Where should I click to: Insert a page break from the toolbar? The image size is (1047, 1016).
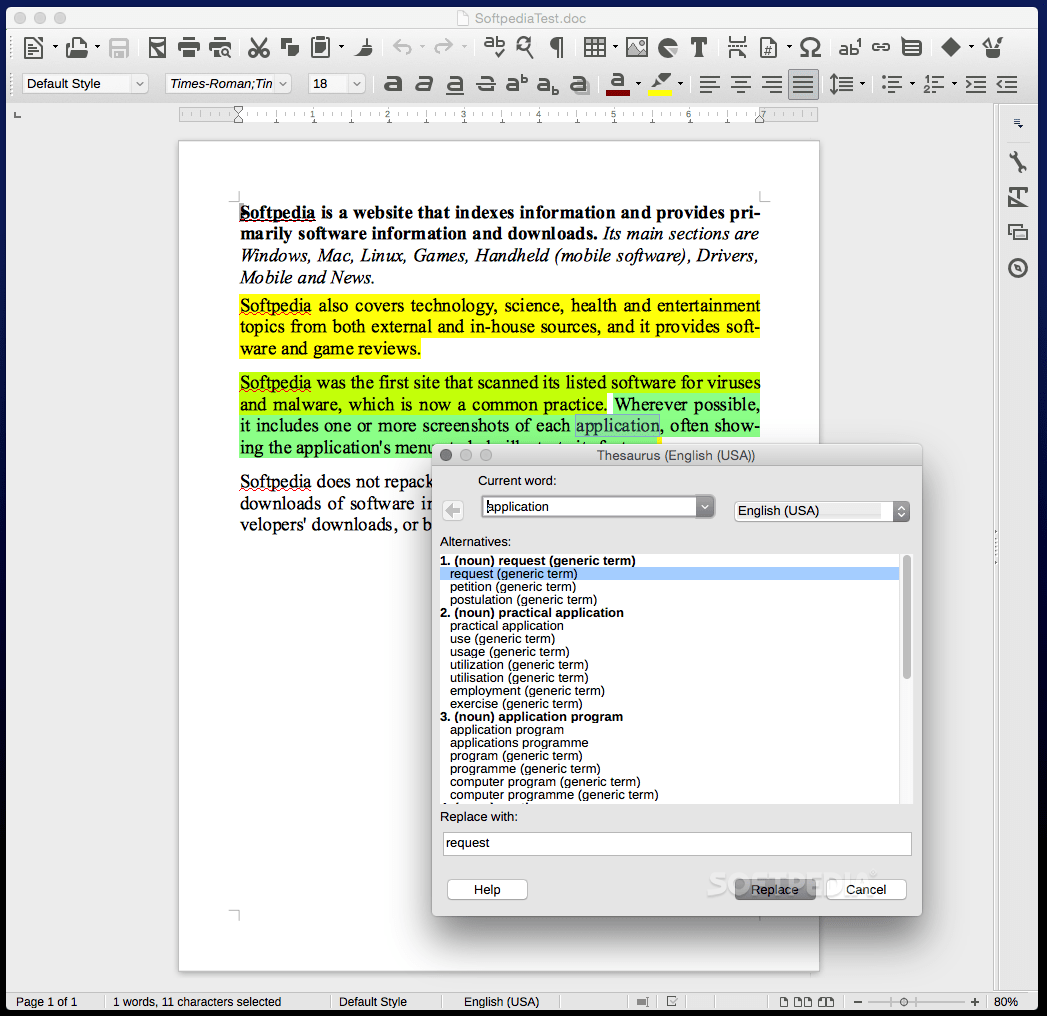tap(737, 47)
